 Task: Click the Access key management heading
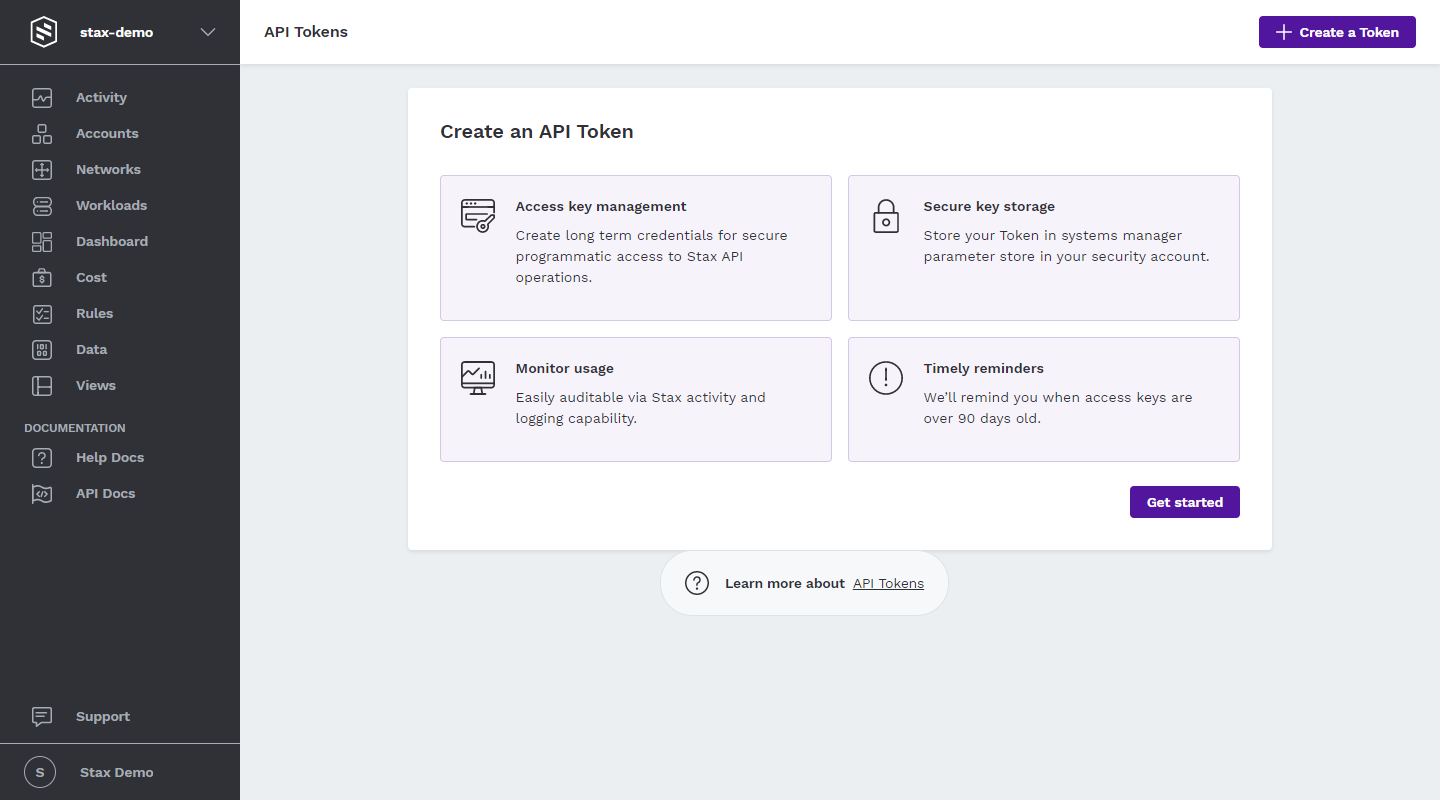601,207
